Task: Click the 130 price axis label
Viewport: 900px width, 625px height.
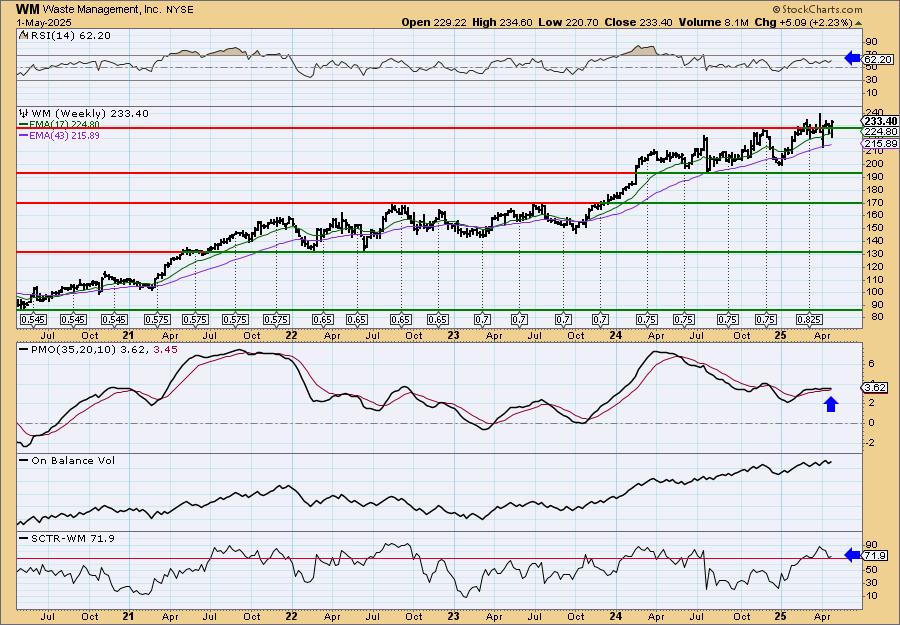Action: coord(875,253)
